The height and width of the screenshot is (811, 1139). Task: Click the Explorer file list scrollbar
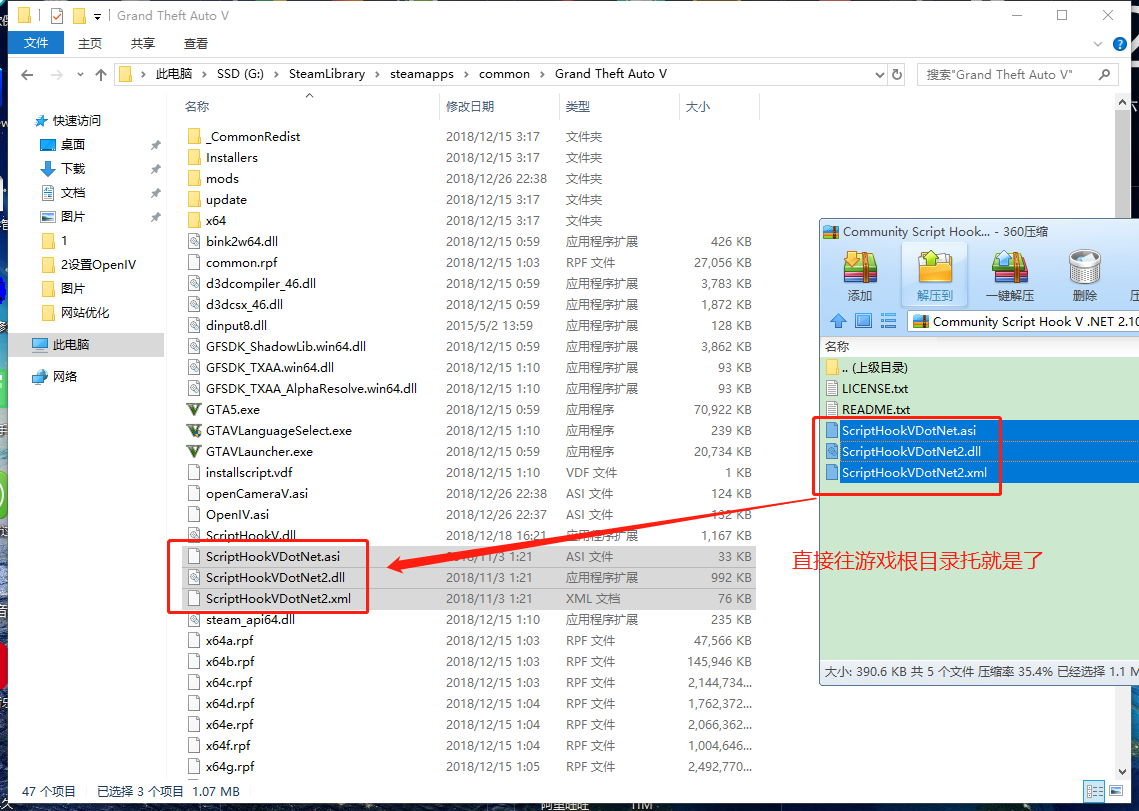coord(1123,437)
